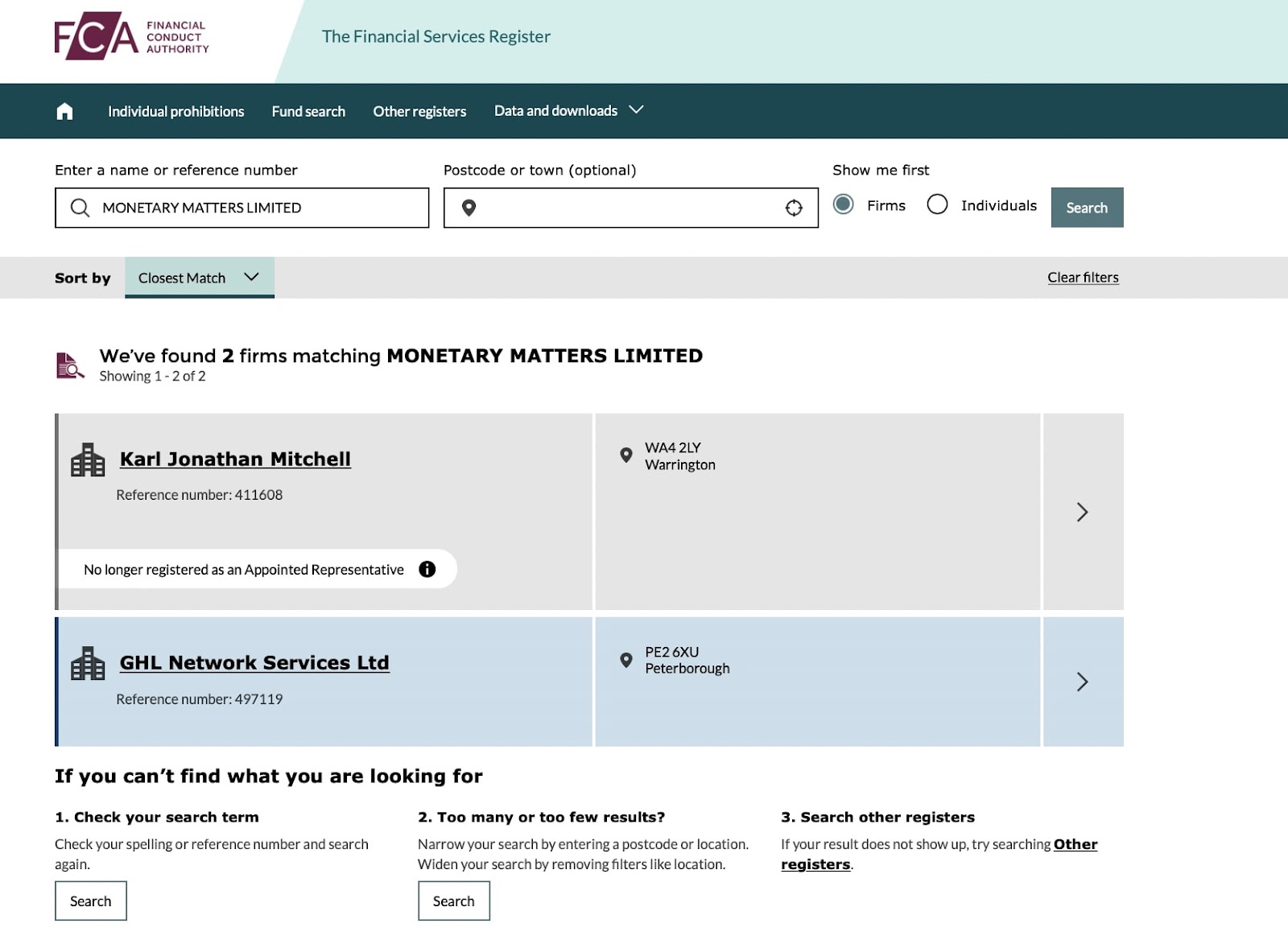Click the location pin next to WA4 2LY
Screen dimensions: 1288x944
click(626, 456)
